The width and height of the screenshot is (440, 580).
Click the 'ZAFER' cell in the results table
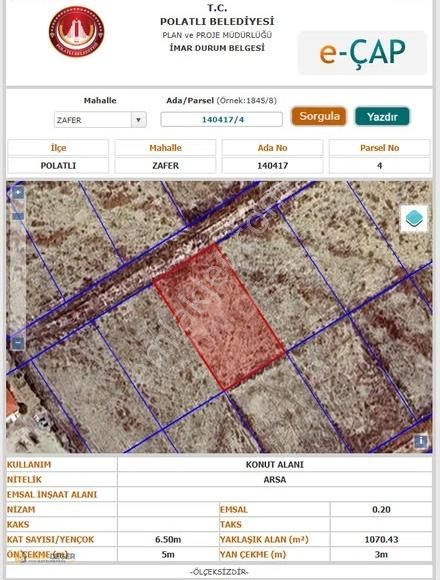click(x=165, y=165)
